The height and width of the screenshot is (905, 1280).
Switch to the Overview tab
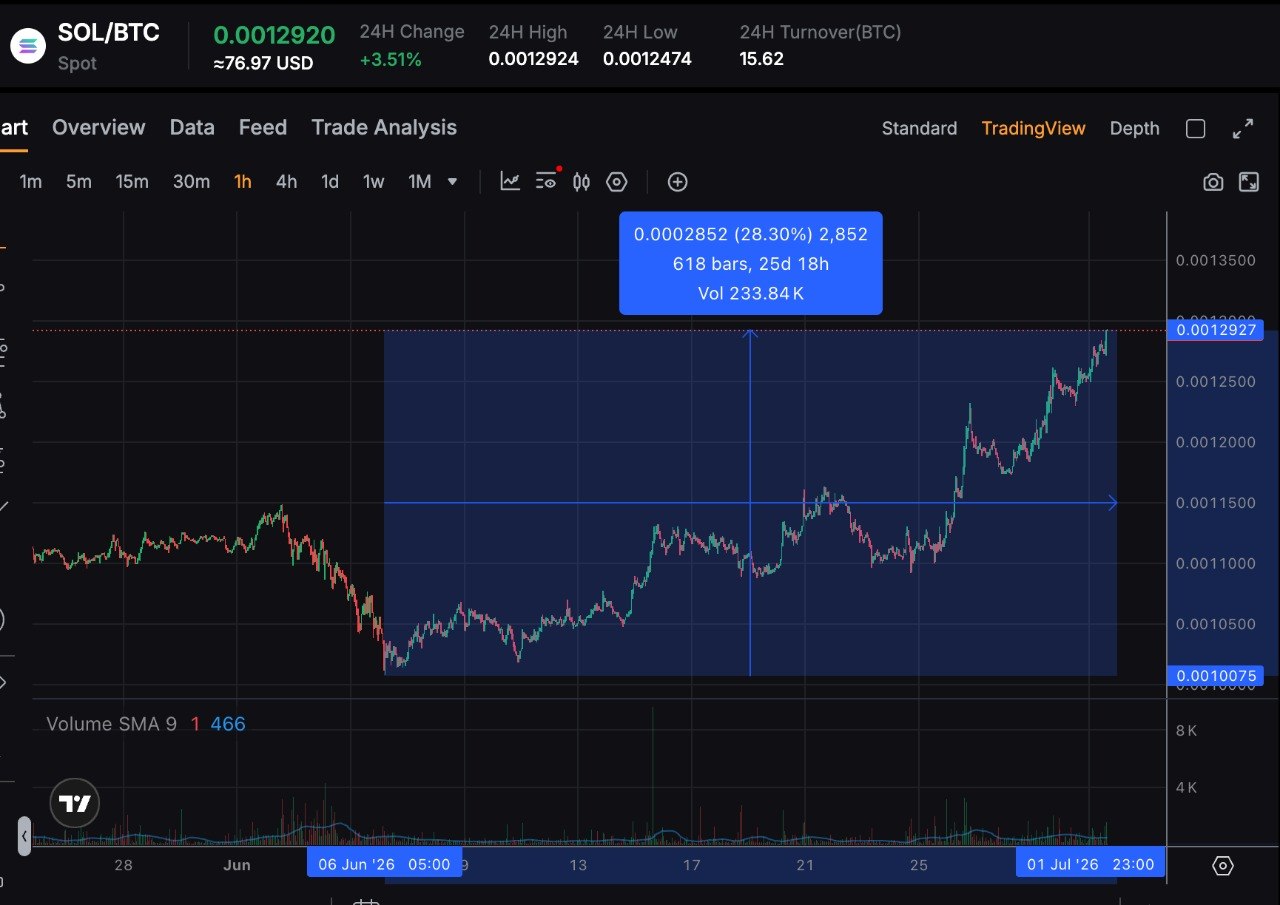(x=98, y=127)
